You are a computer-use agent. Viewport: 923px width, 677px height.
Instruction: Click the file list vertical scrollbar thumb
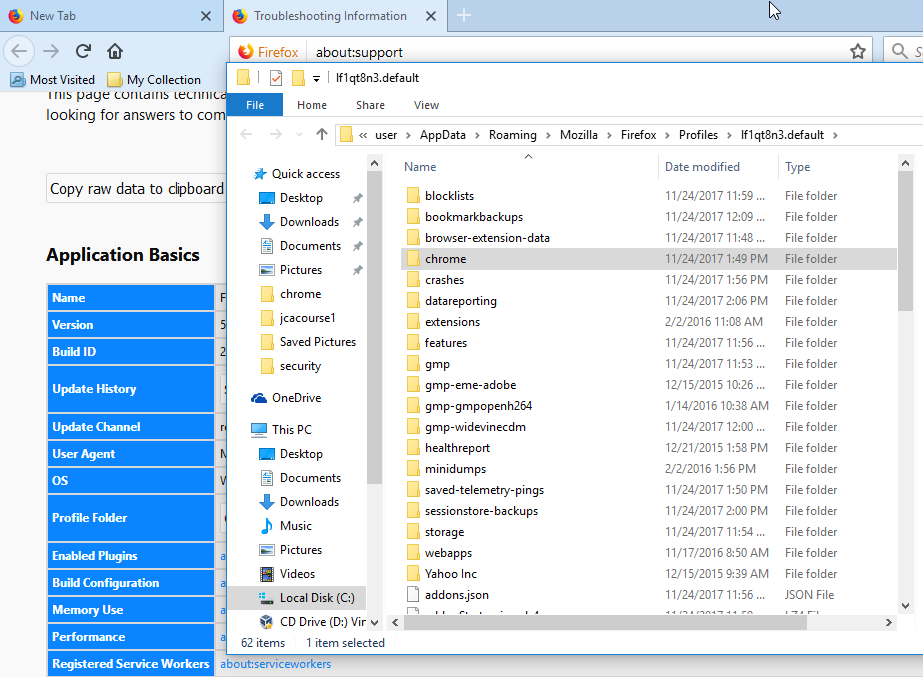(x=905, y=241)
